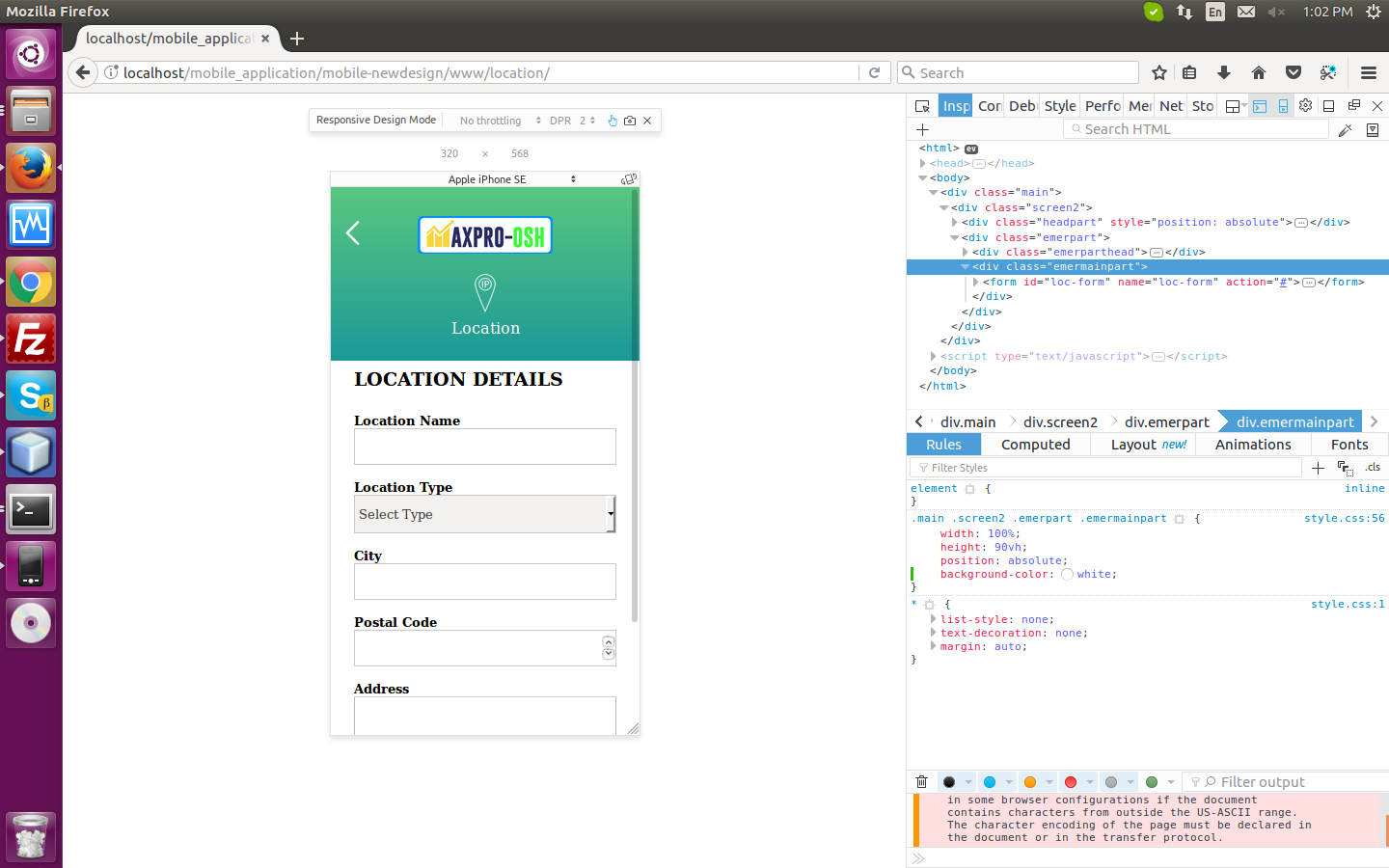Screen dimensions: 1389x868
Task: Click the white background-color swatch
Action: point(1067,575)
